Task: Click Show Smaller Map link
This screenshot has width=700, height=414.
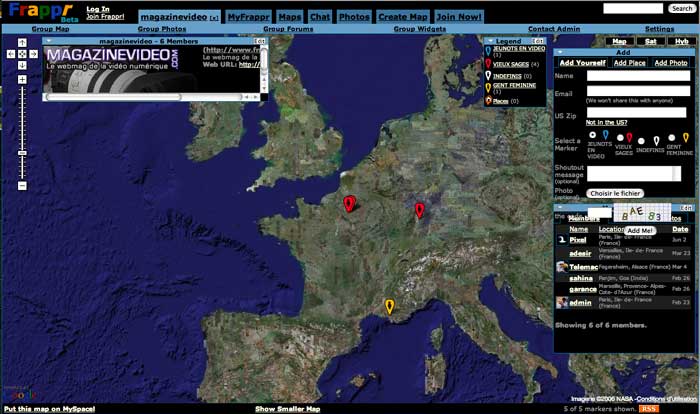Action: click(x=288, y=409)
